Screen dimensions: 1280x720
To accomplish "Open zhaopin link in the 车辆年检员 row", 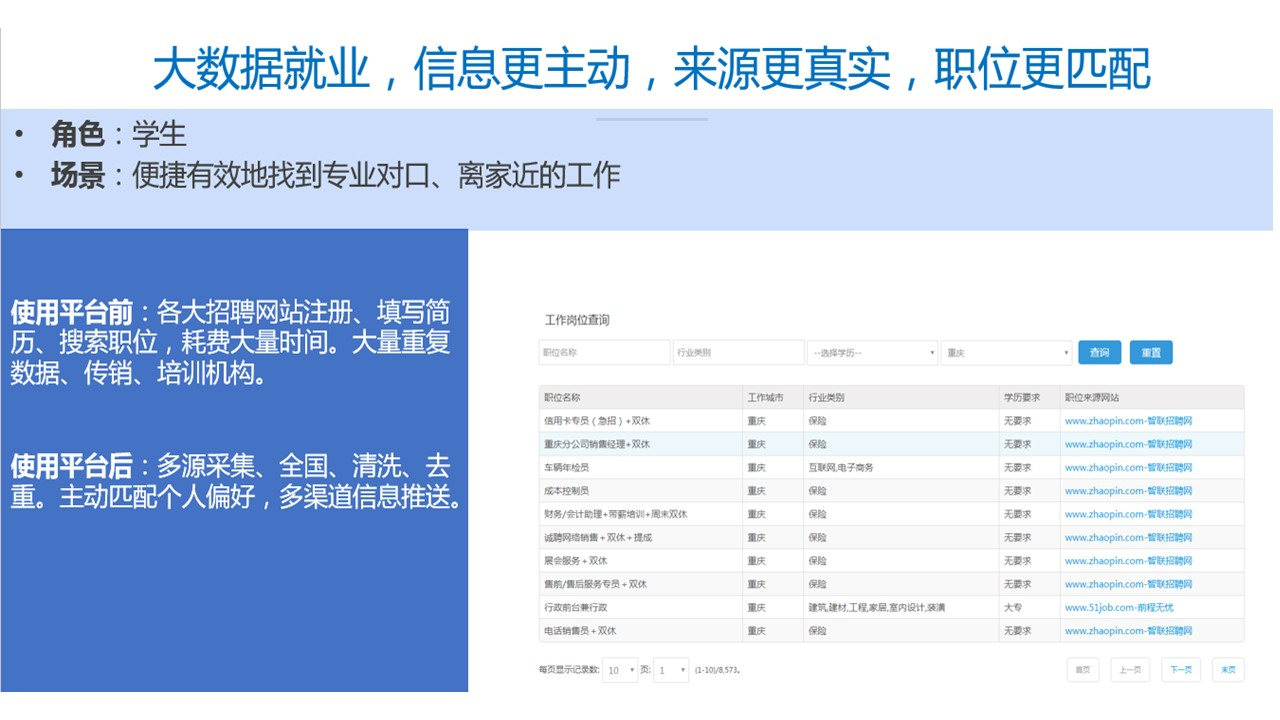I will (x=1128, y=467).
